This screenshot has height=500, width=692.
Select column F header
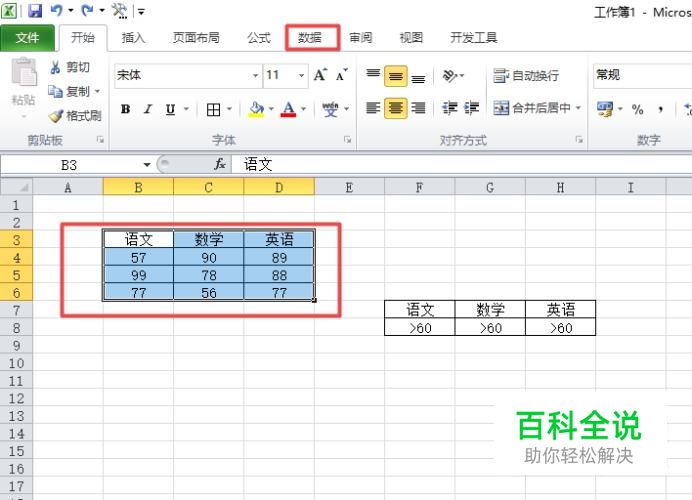tap(419, 188)
